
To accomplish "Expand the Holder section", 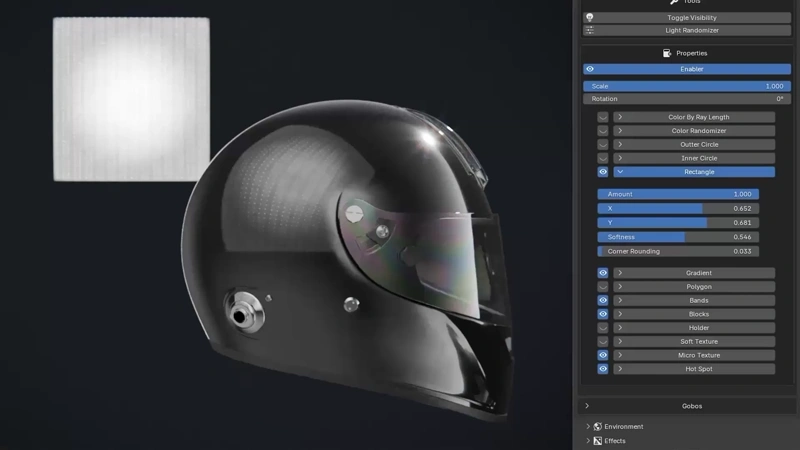I will pos(620,328).
